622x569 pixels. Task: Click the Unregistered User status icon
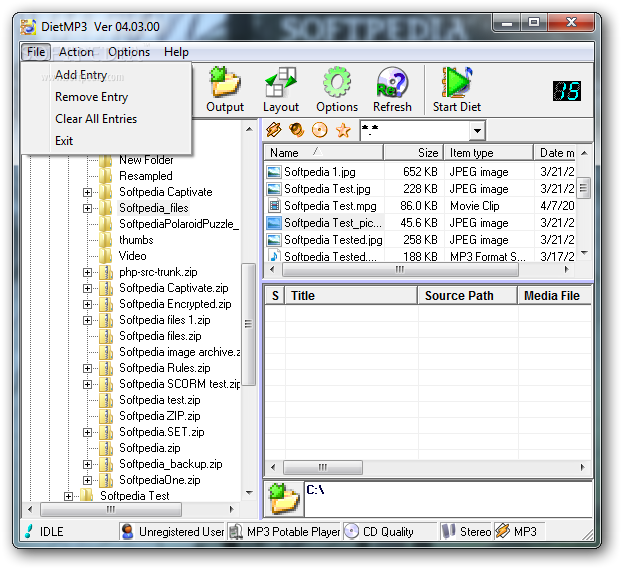(x=127, y=531)
